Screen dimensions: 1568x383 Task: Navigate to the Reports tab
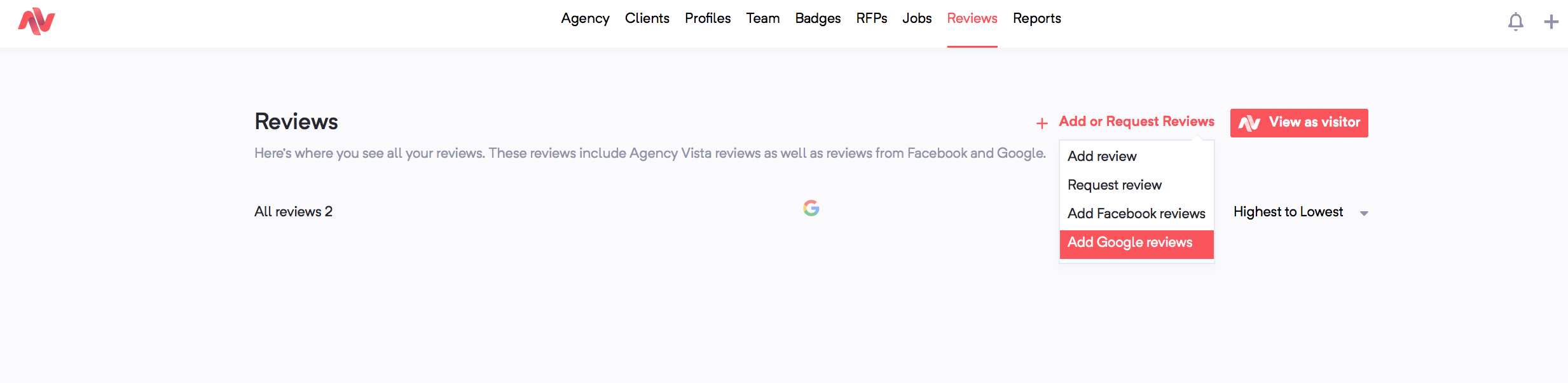click(x=1037, y=18)
